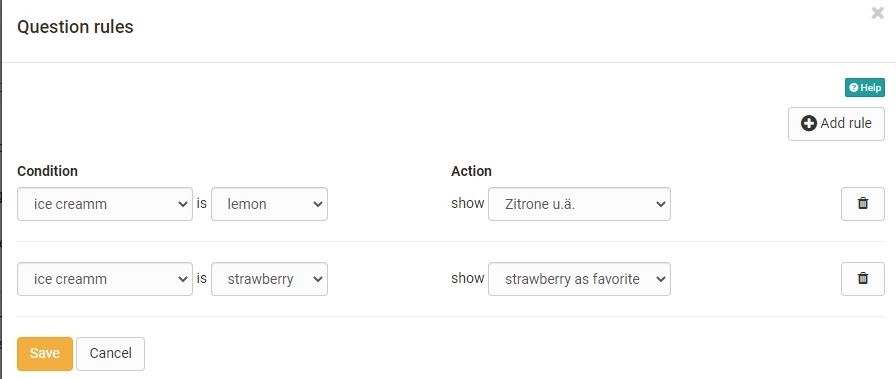The image size is (896, 379).
Task: Click the question mark icon in Help
Action: click(854, 88)
